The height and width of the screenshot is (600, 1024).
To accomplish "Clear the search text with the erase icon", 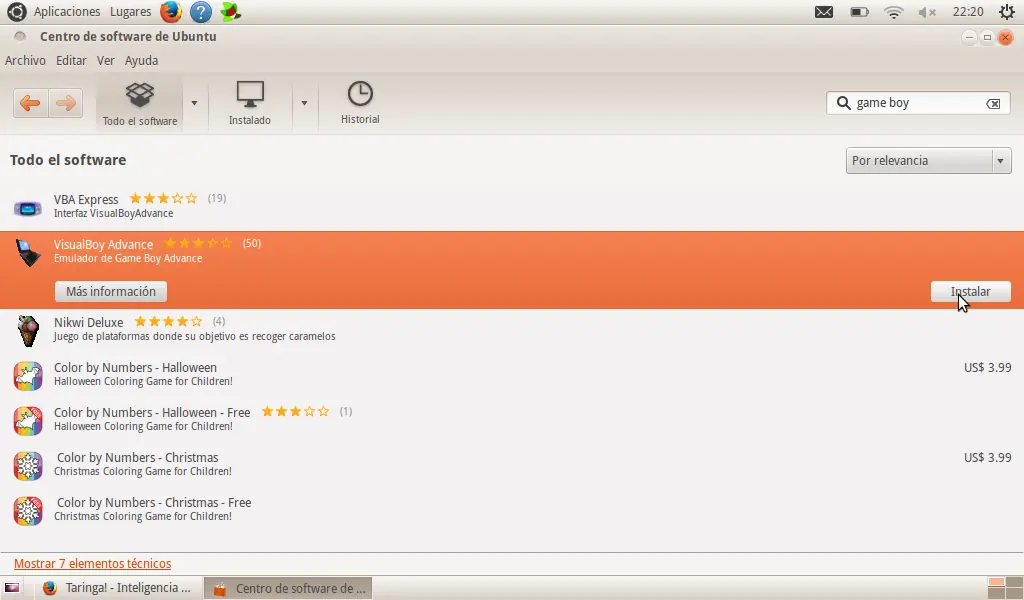I will click(x=993, y=103).
